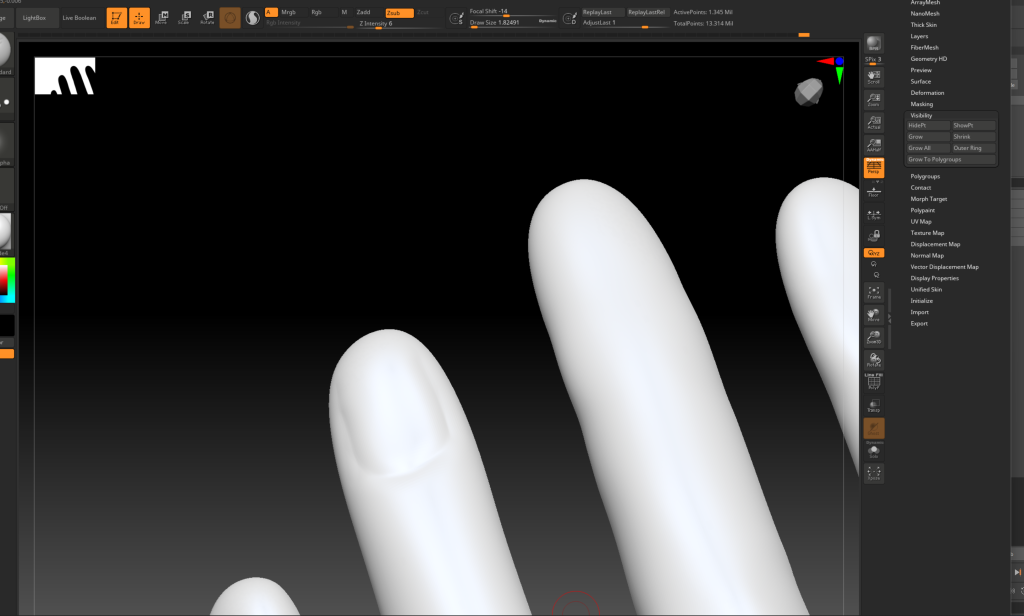The width and height of the screenshot is (1024, 616).
Task: Click the Grow All button
Action: click(x=928, y=148)
